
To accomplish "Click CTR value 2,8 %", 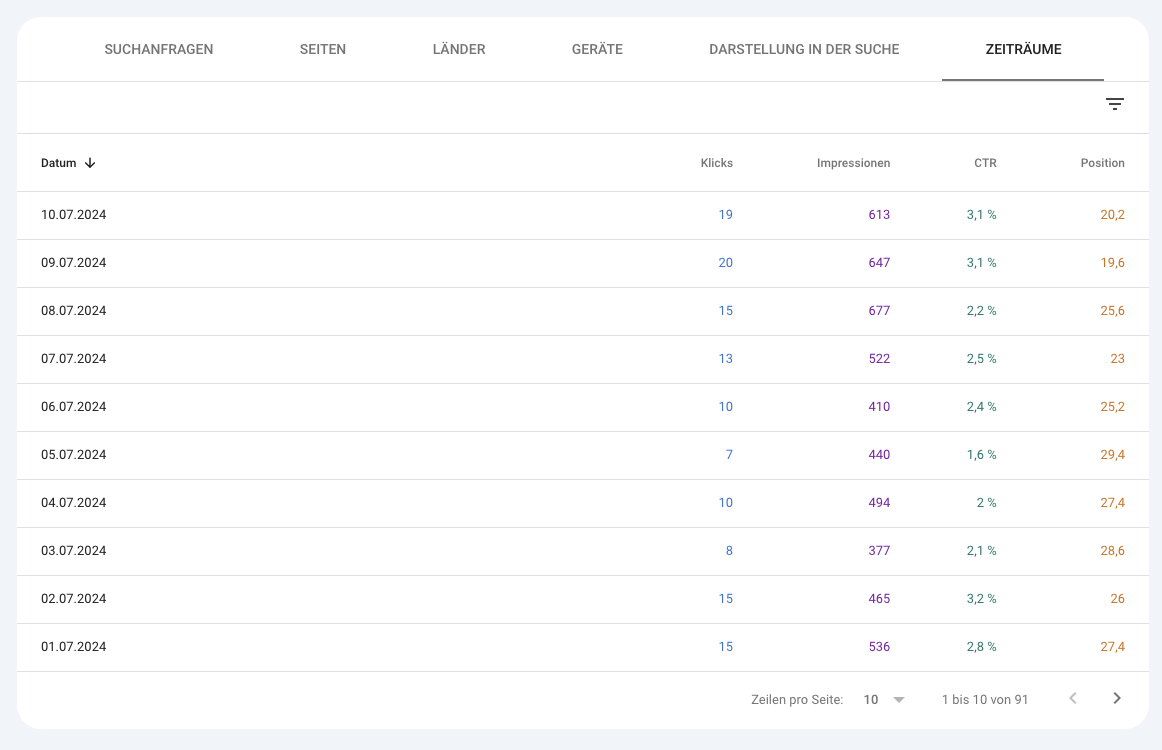I will [x=981, y=647].
